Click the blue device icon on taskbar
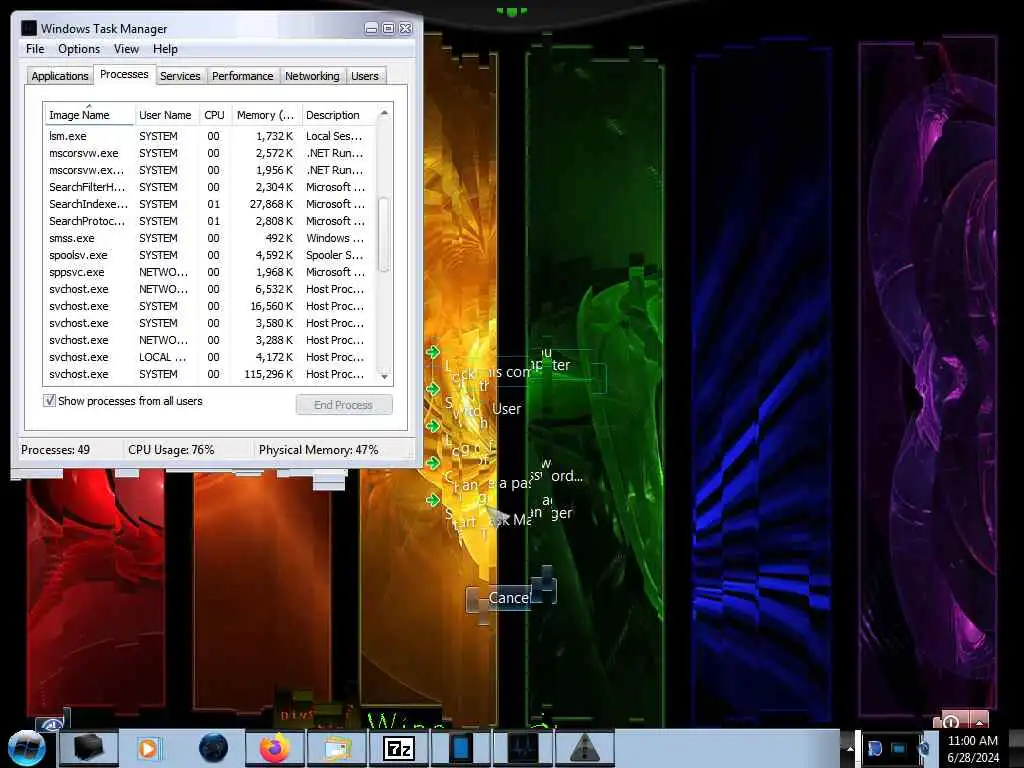Screen dimensions: 1024x768 (460, 748)
